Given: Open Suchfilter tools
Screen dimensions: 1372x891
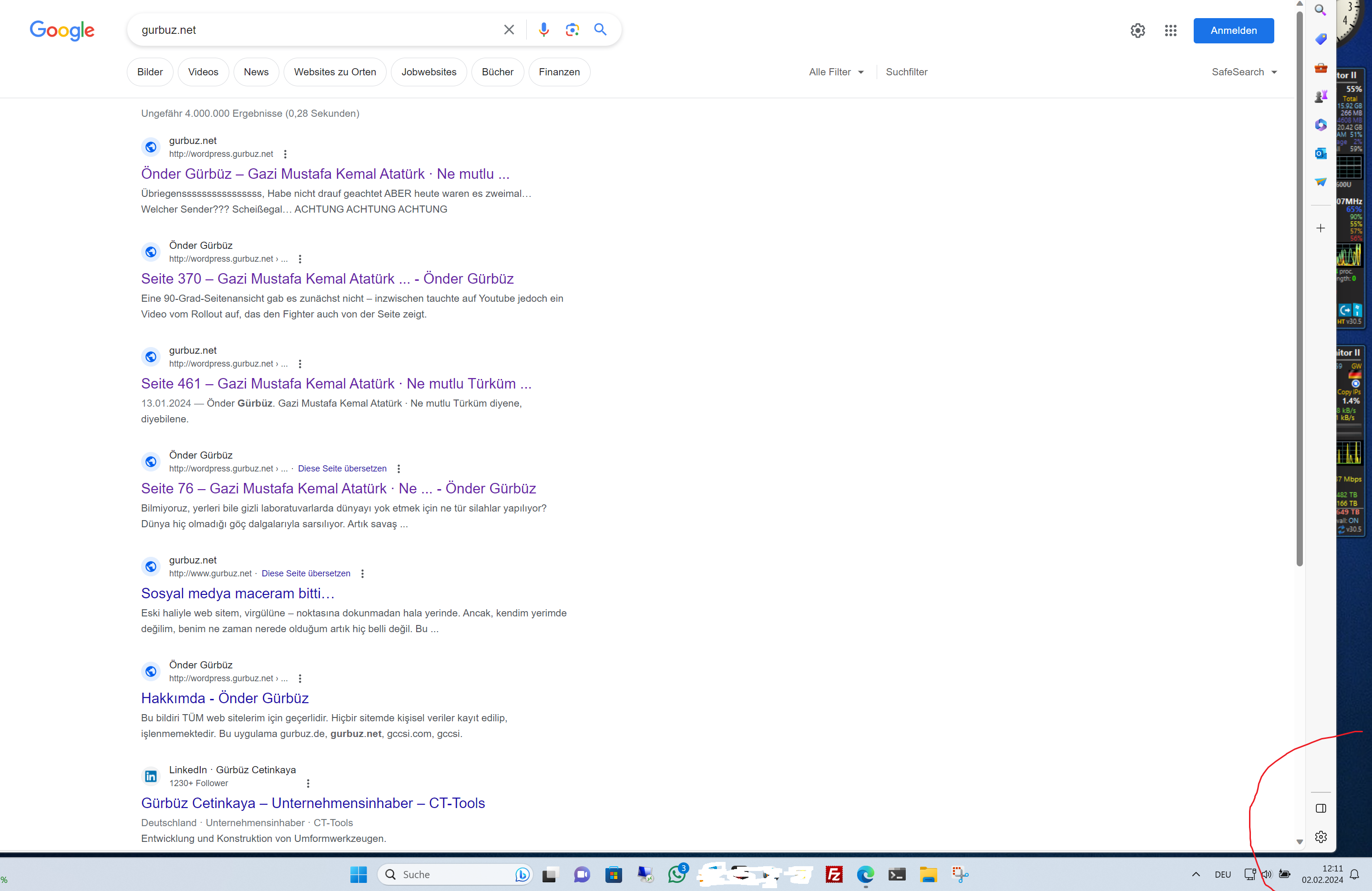Looking at the screenshot, I should (906, 72).
